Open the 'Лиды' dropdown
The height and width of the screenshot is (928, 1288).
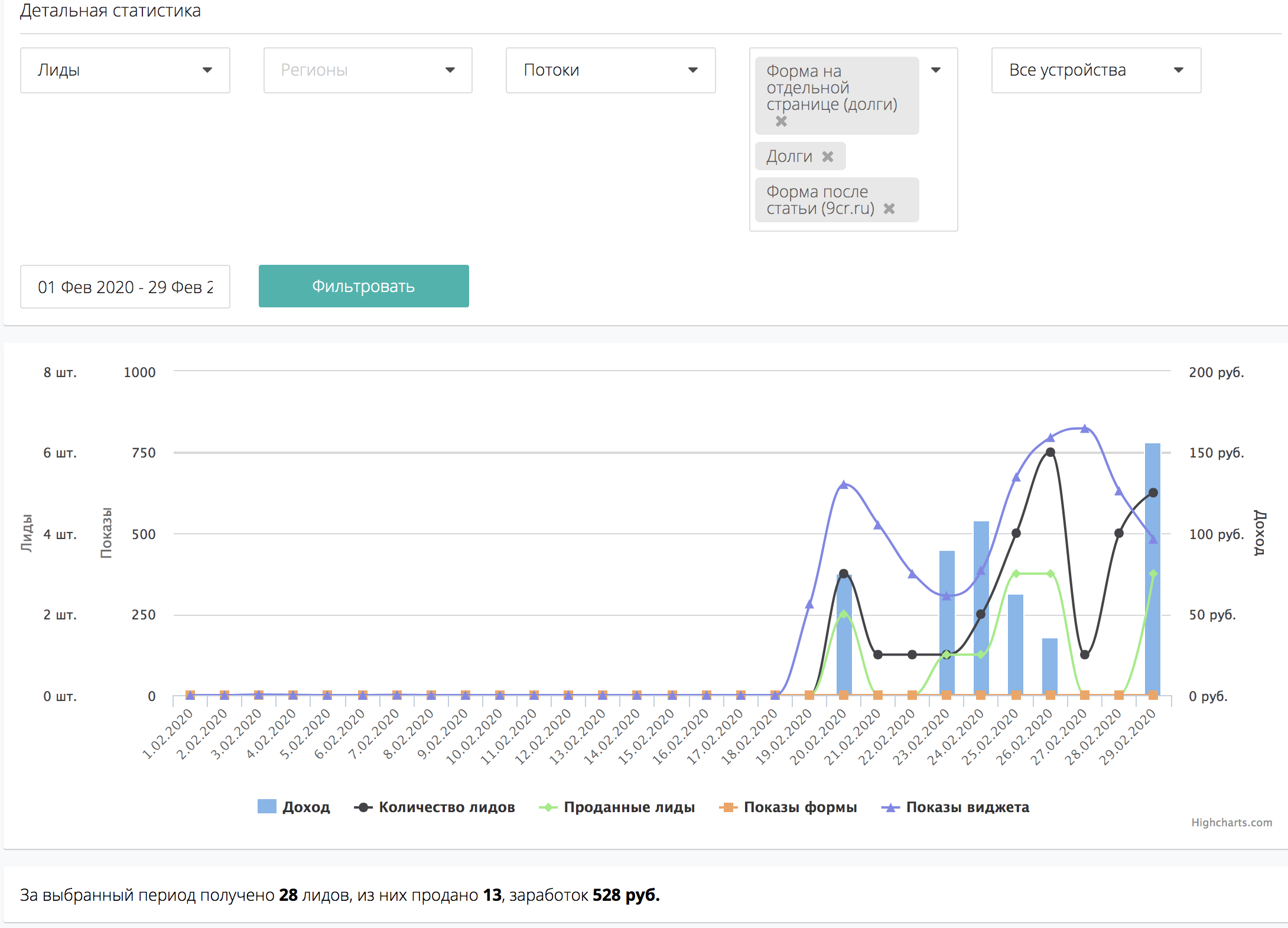pos(125,70)
